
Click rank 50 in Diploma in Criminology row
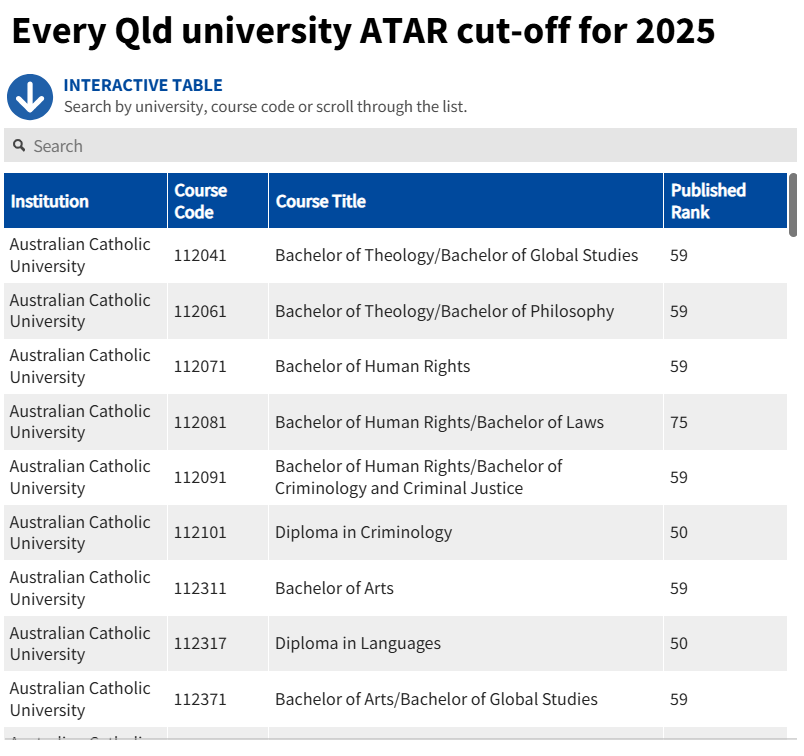679,532
